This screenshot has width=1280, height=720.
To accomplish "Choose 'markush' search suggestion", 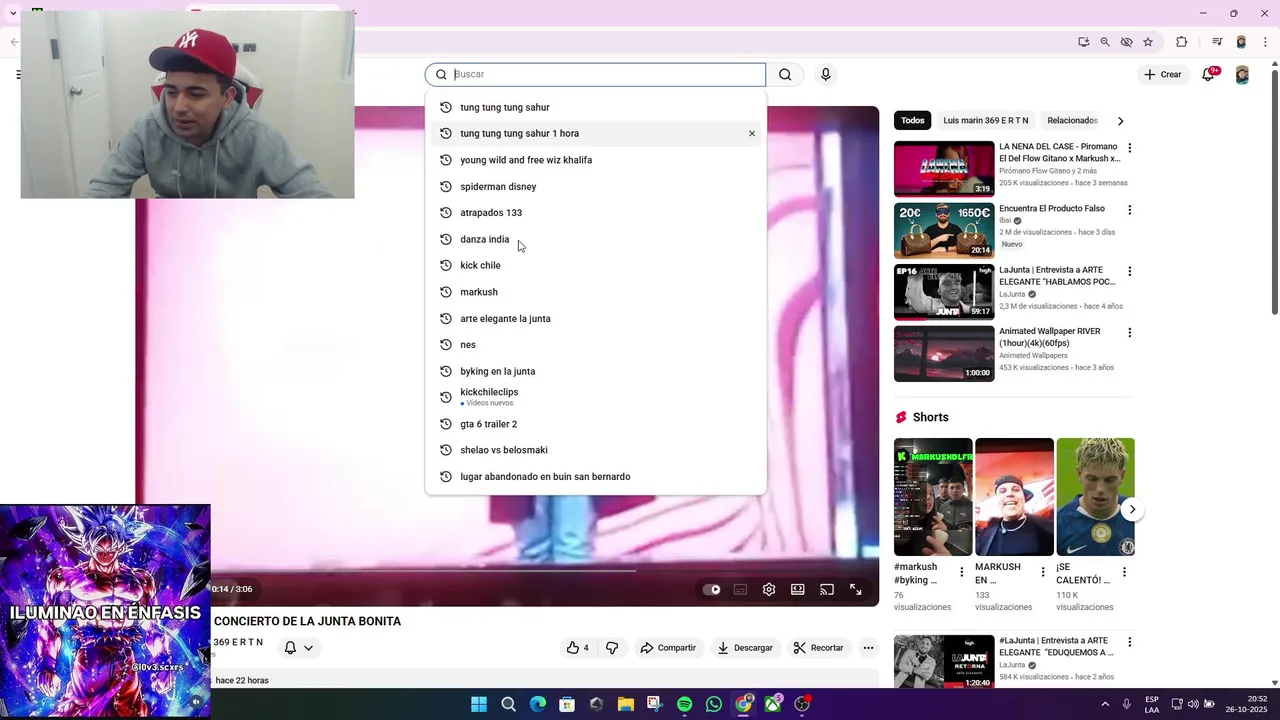I will point(596,292).
